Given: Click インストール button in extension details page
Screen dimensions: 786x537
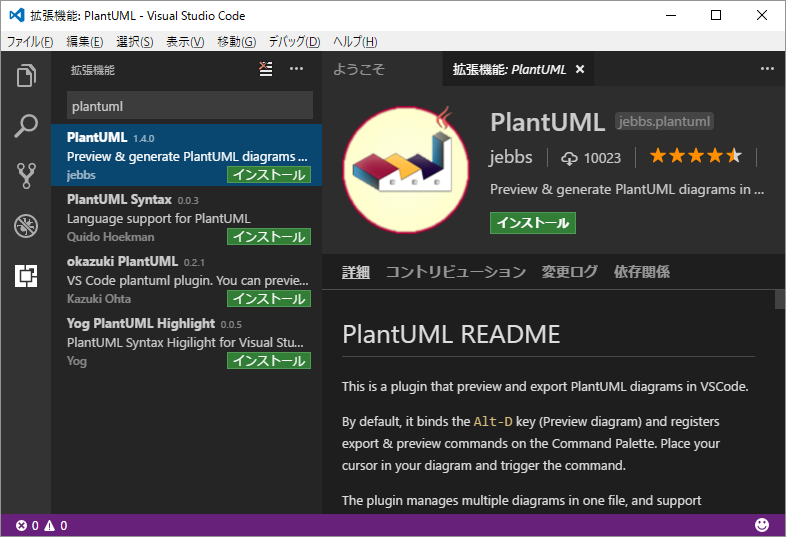Looking at the screenshot, I should click(533, 223).
